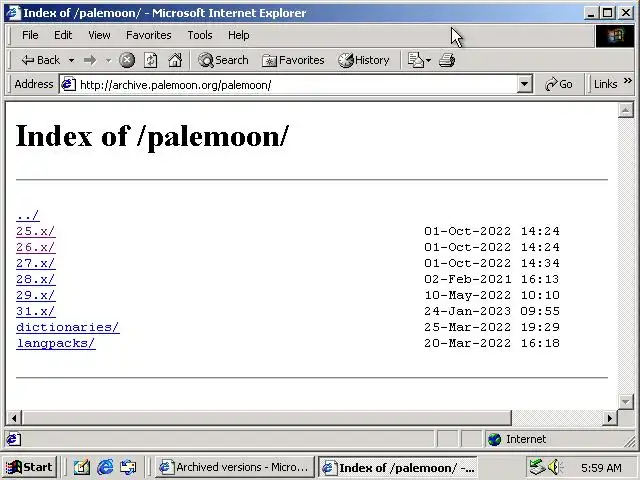
Task: Print the page with Print icon
Action: [x=447, y=60]
